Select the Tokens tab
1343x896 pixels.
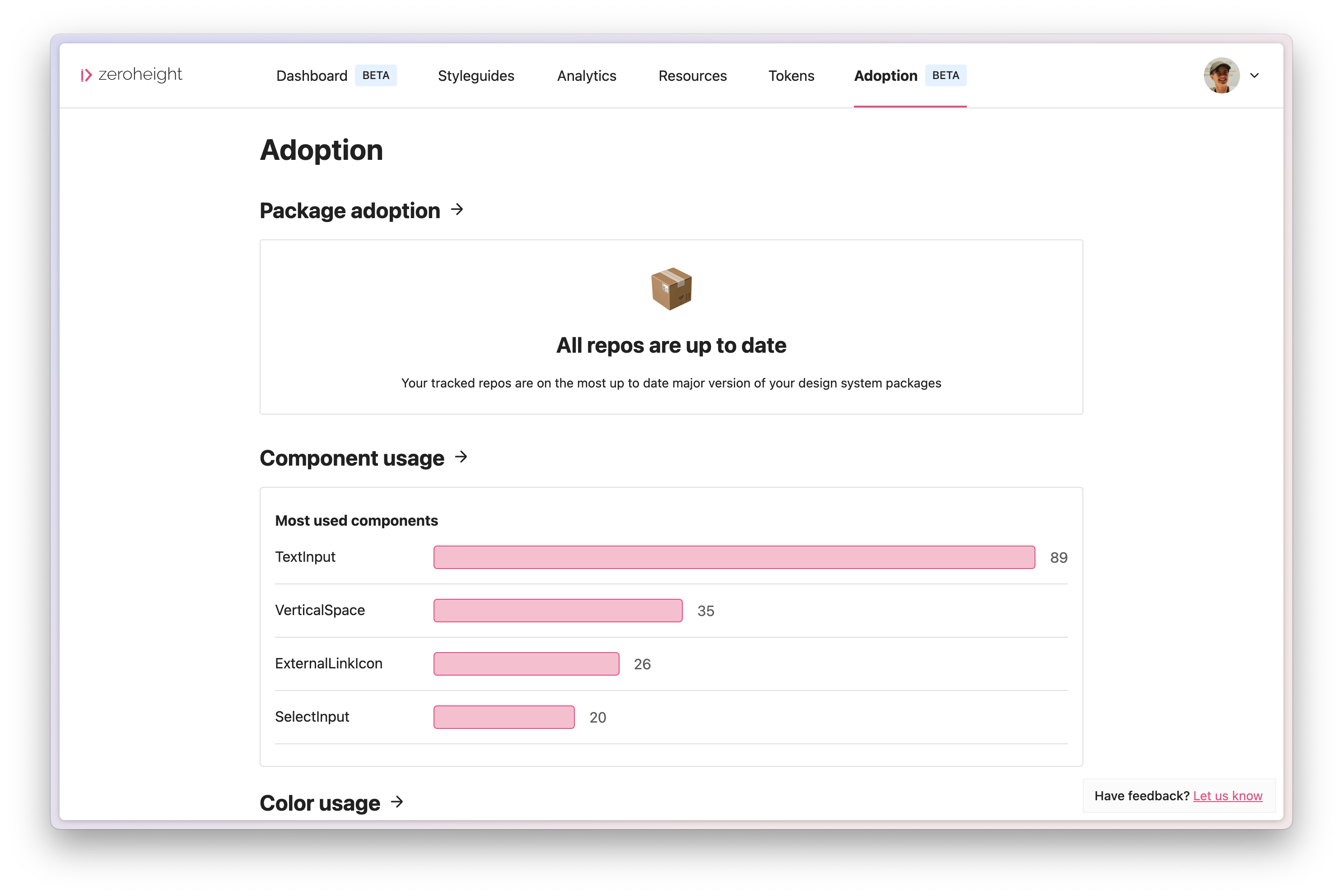point(791,75)
